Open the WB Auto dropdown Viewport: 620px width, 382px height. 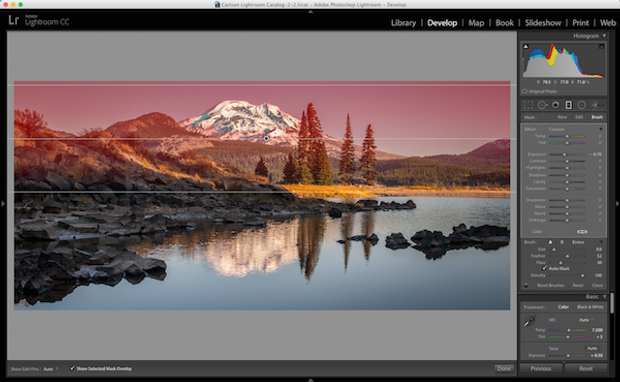click(x=585, y=320)
